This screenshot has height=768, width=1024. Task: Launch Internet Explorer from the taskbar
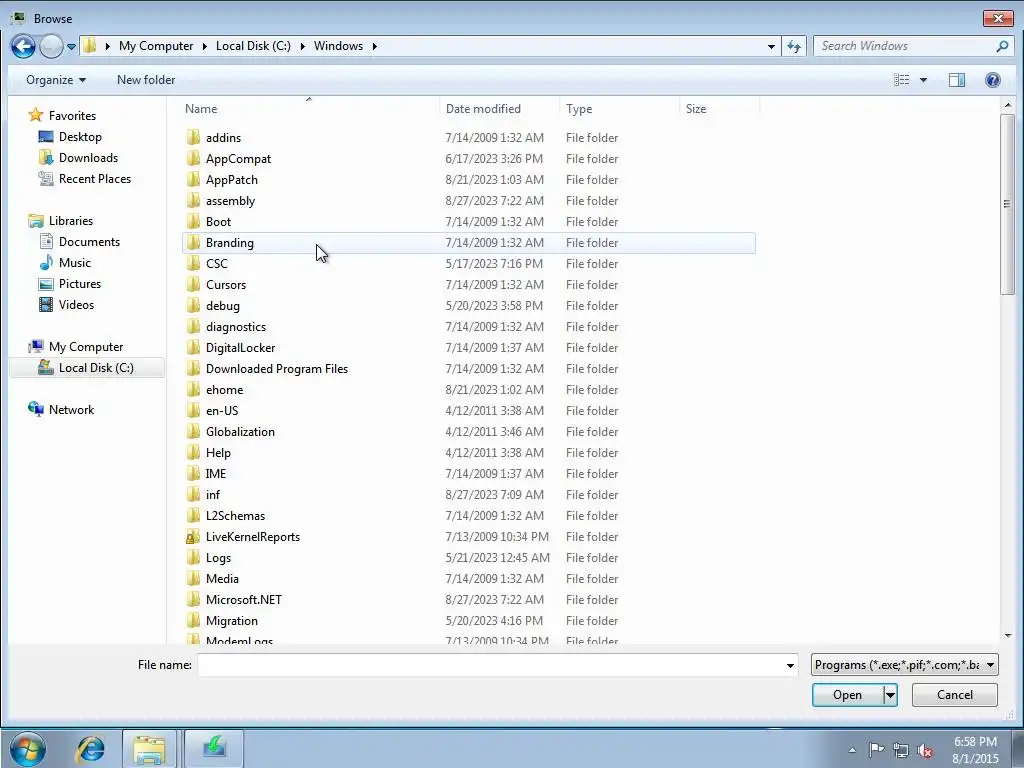tap(90, 749)
